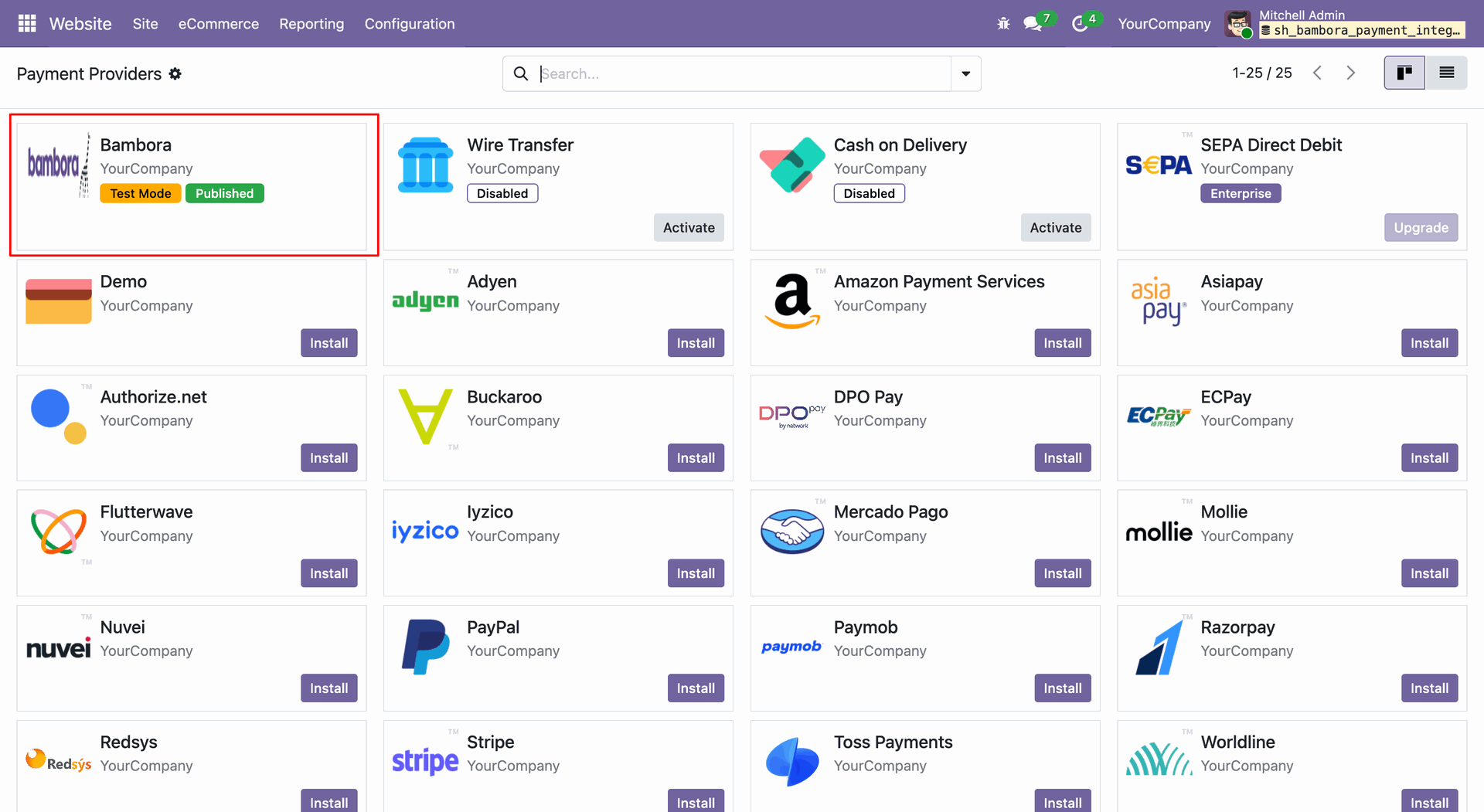Image resolution: width=1484 pixels, height=812 pixels.
Task: Click the Wire Transfer Disabled badge
Action: [x=502, y=193]
